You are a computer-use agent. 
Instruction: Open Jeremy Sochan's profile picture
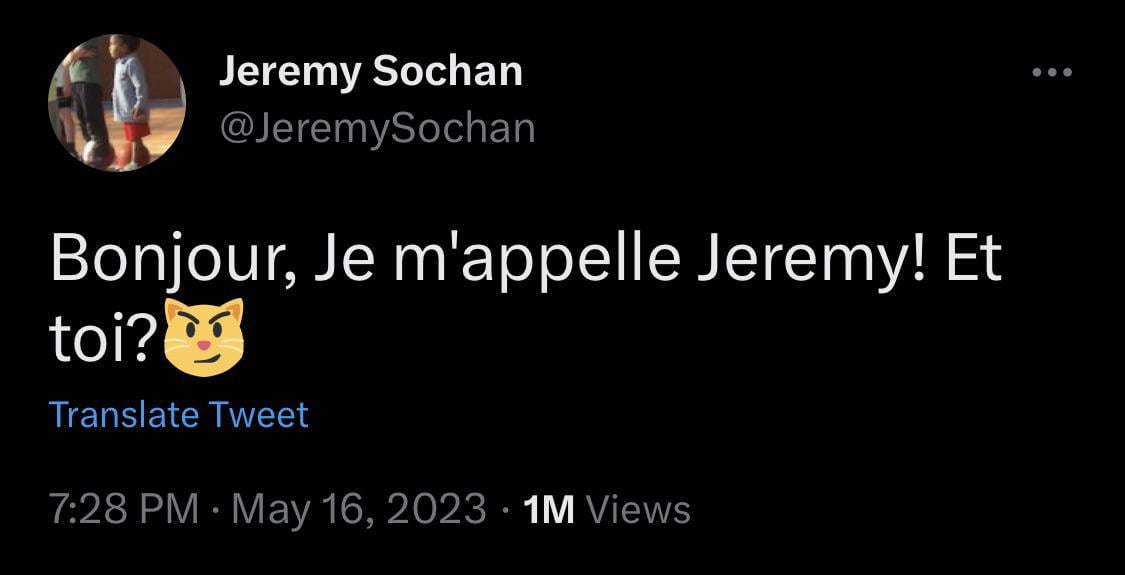pos(117,103)
